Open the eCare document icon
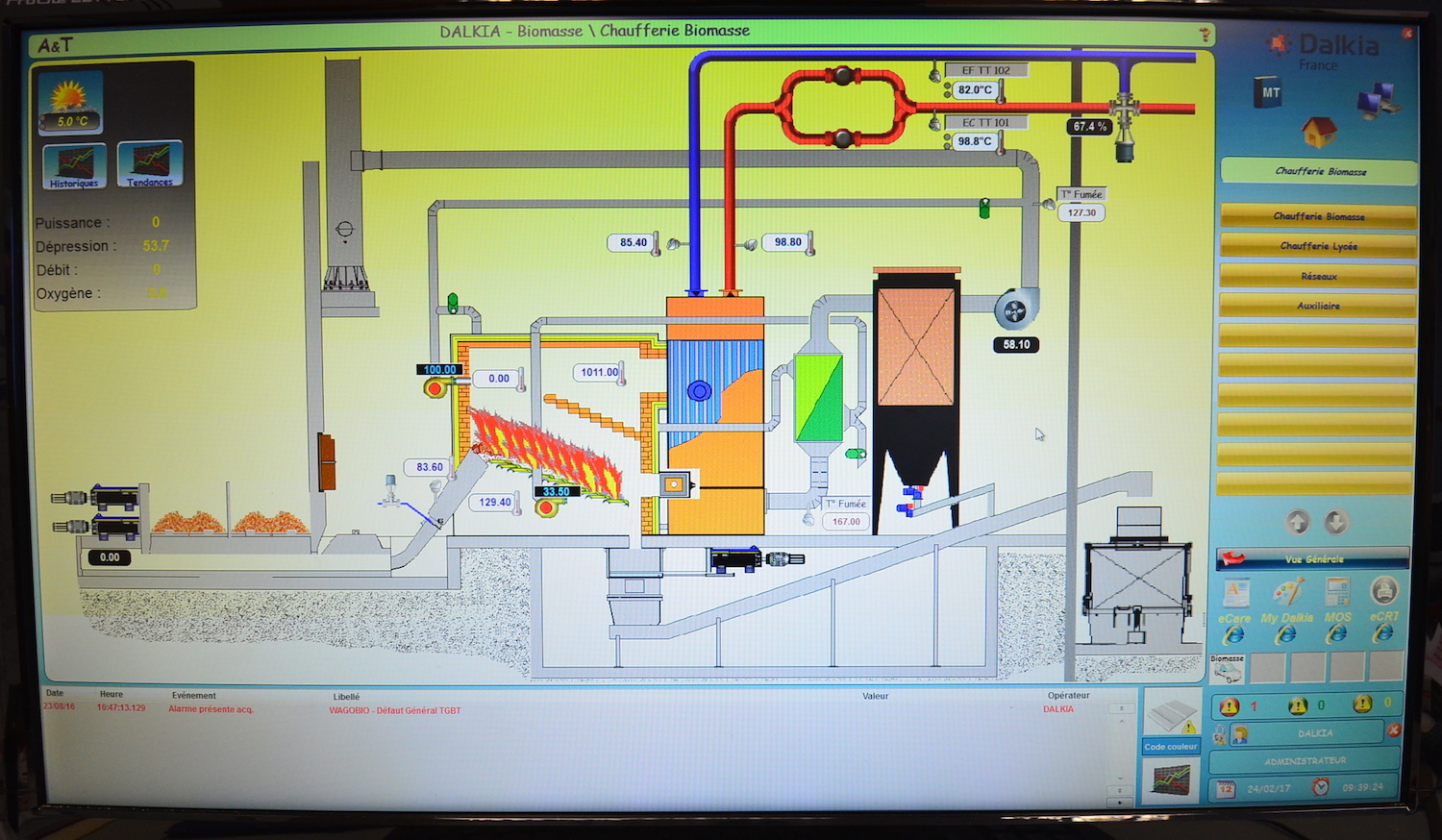The width and height of the screenshot is (1442, 840). tap(1235, 592)
